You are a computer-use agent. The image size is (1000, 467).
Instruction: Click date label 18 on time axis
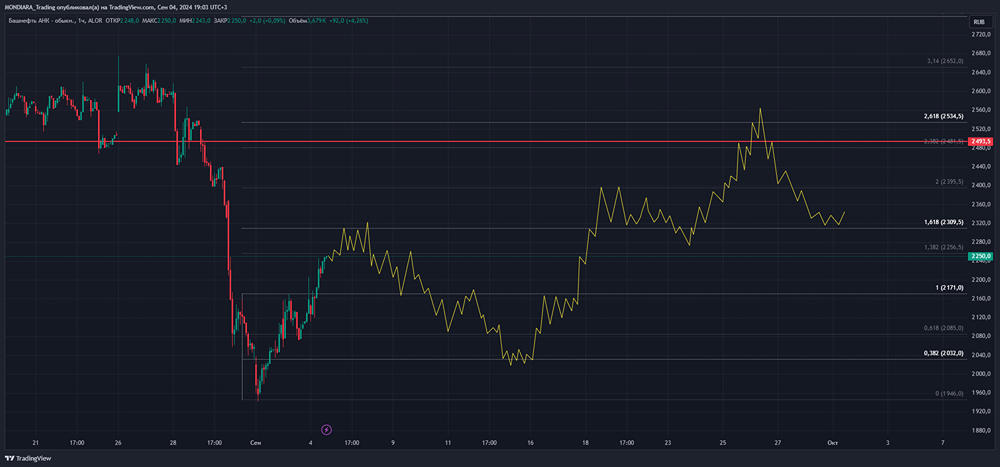pos(585,442)
